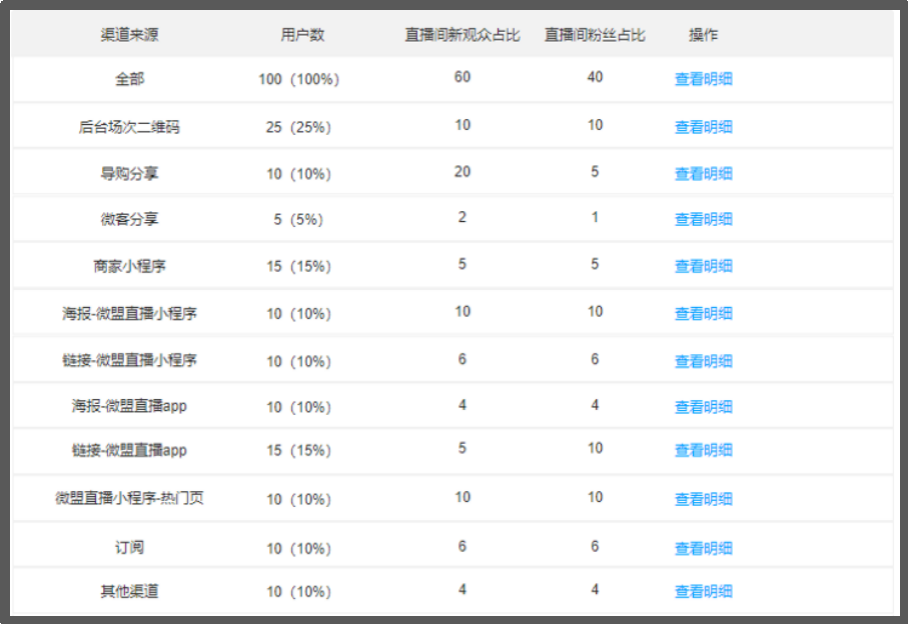Select new-audience value 2 in 微客分享 row
Image resolution: width=908 pixels, height=624 pixels.
462,218
